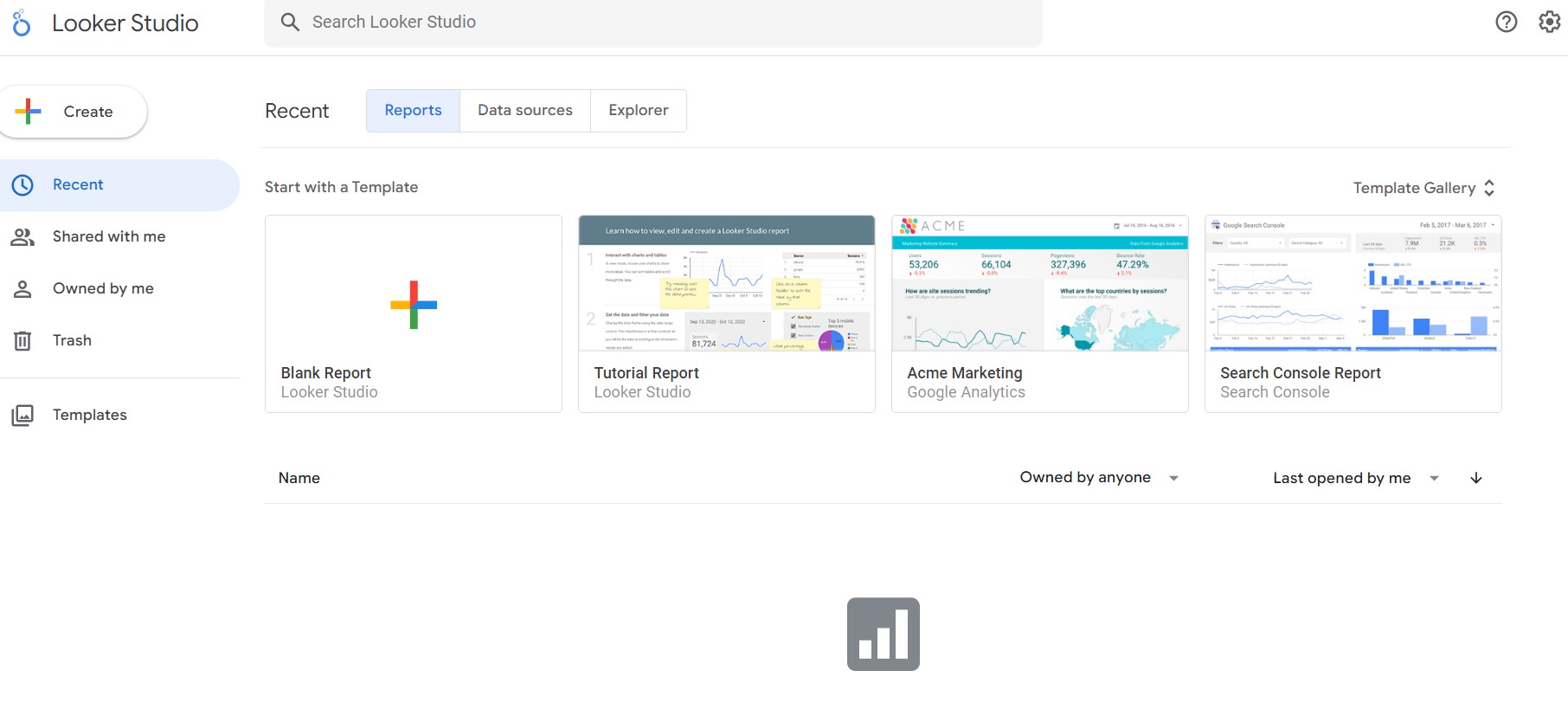The width and height of the screenshot is (1568, 716).
Task: Click the Google Analytics subtitle text
Action: point(967,392)
